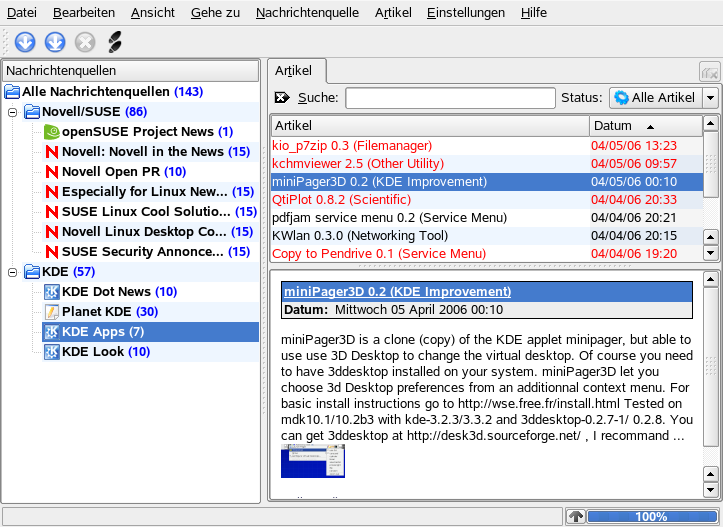Screen dimensions: 723x527
Task: Click the article list top scroll-up arrow
Action: (711, 123)
